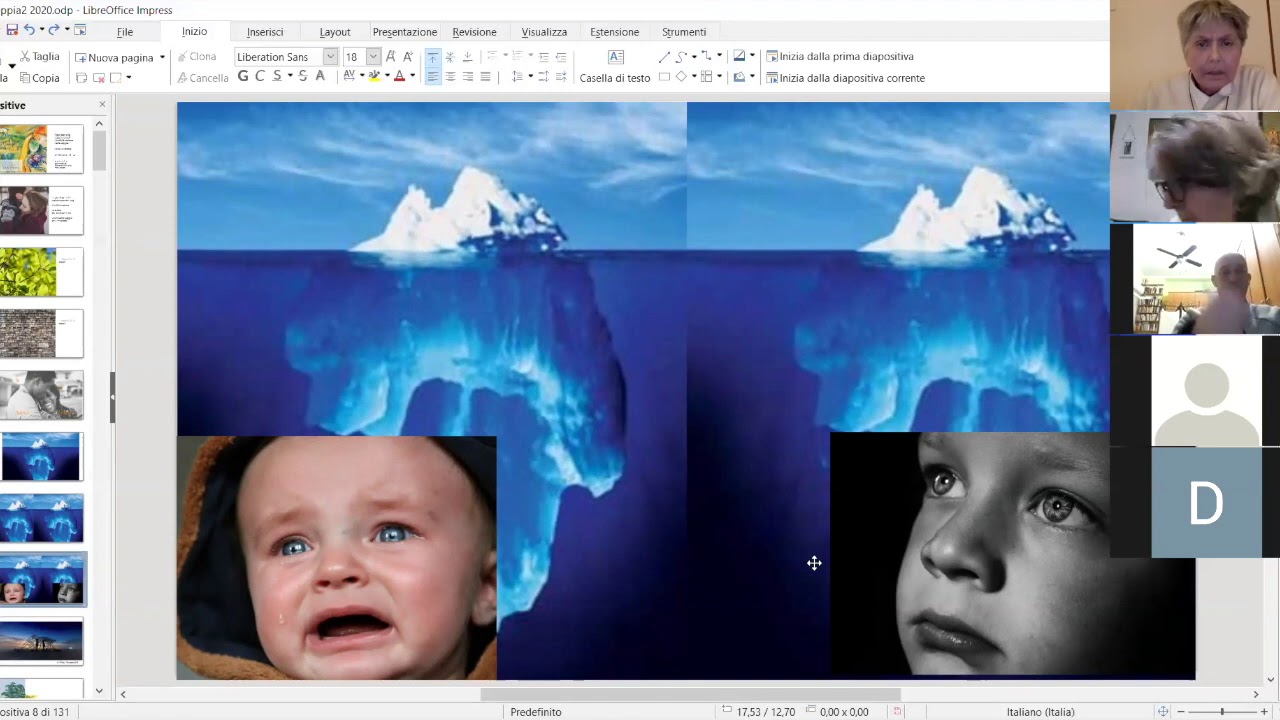Zoom out with the minus button
The height and width of the screenshot is (720, 1280).
tap(1179, 712)
